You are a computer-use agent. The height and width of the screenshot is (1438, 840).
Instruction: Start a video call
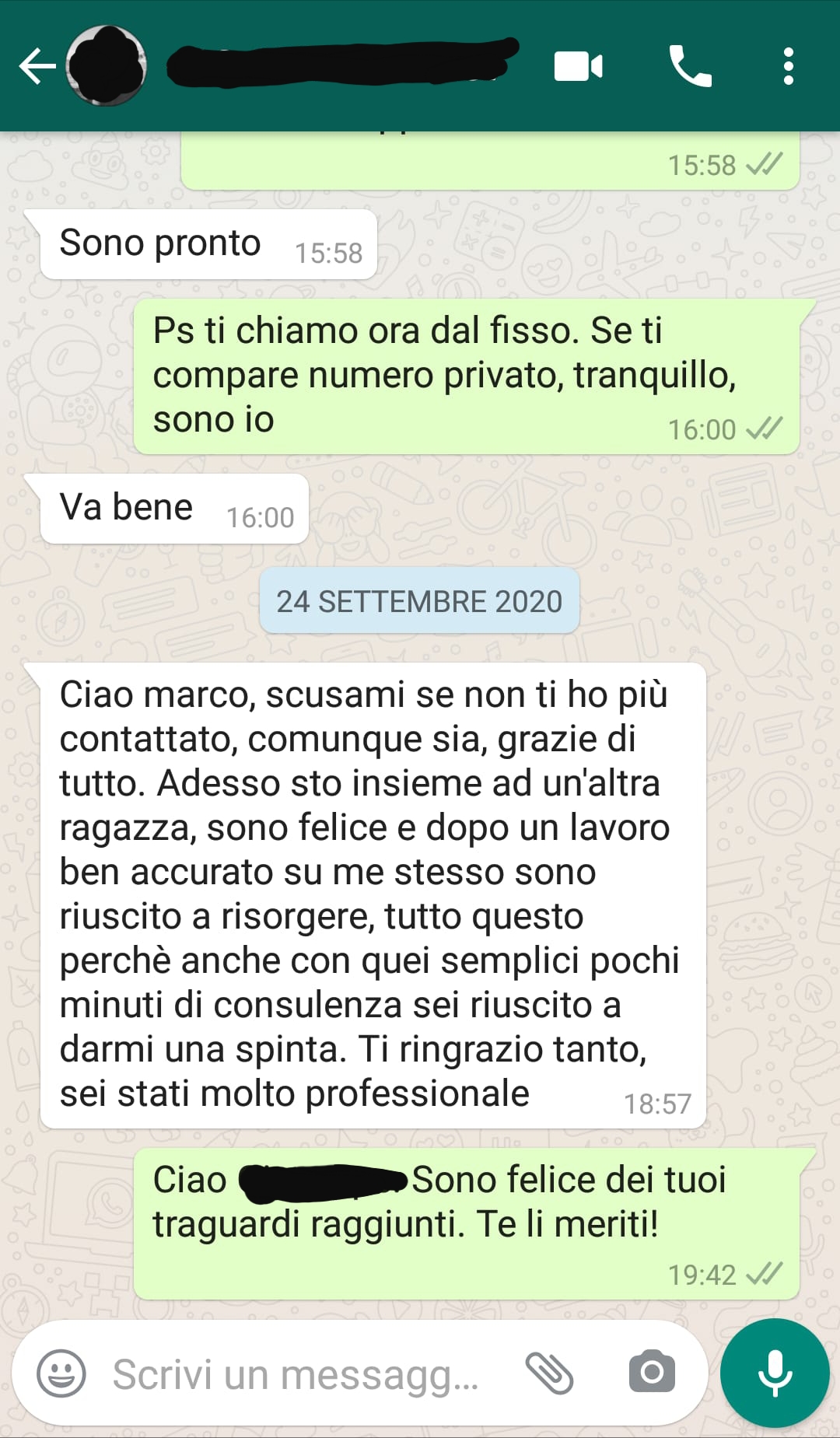pos(578,66)
